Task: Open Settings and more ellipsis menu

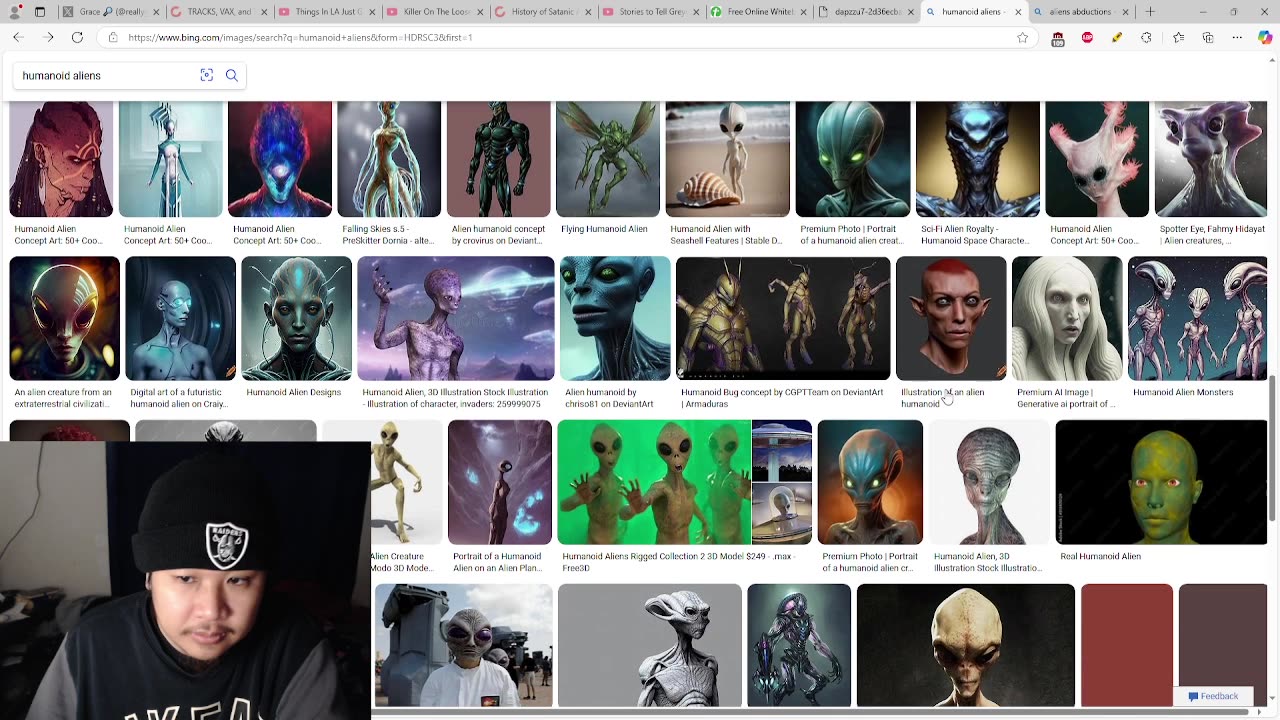Action: (1237, 37)
